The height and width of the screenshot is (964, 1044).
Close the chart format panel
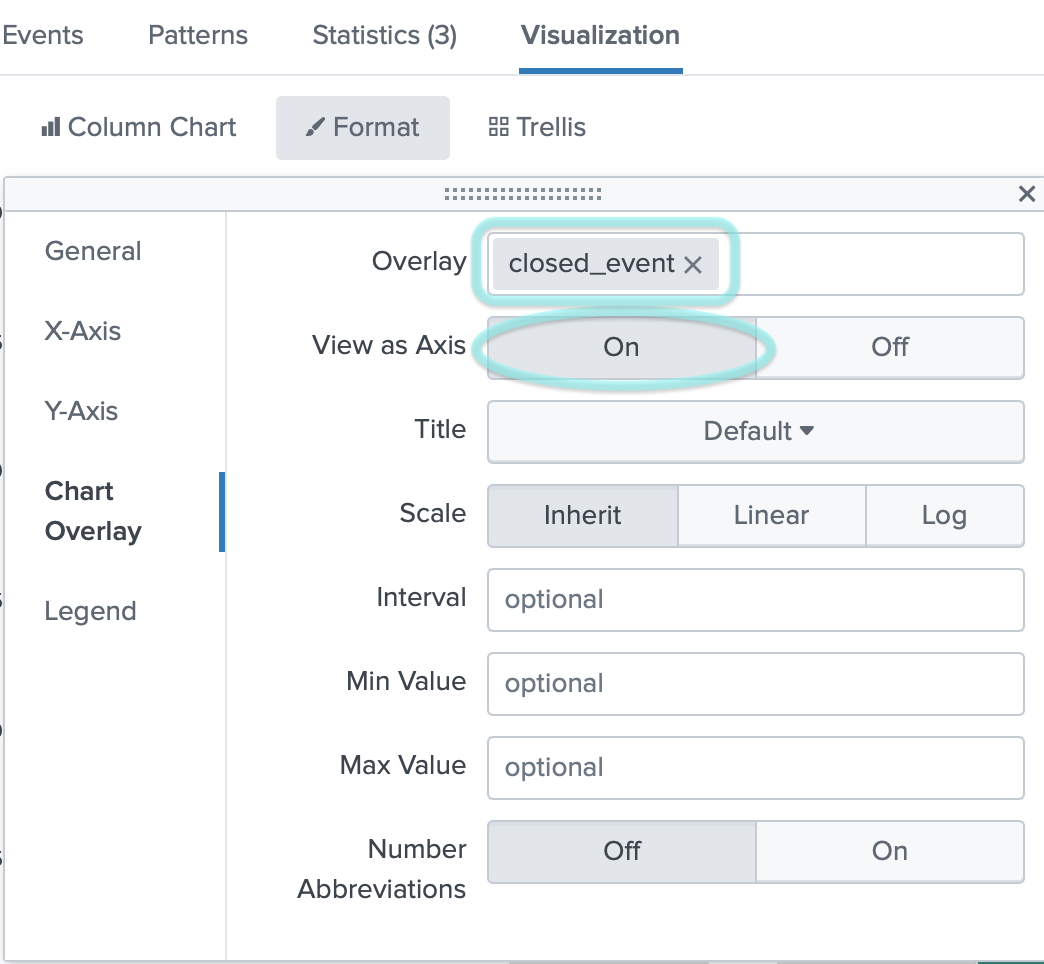1026,194
